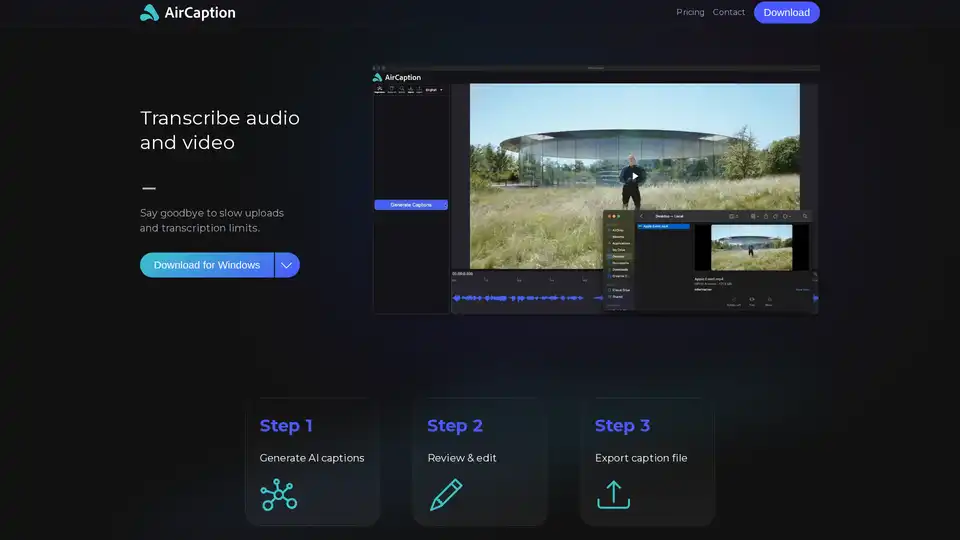The height and width of the screenshot is (540, 960).
Task: Open the Contact page
Action: pyautogui.click(x=728, y=13)
